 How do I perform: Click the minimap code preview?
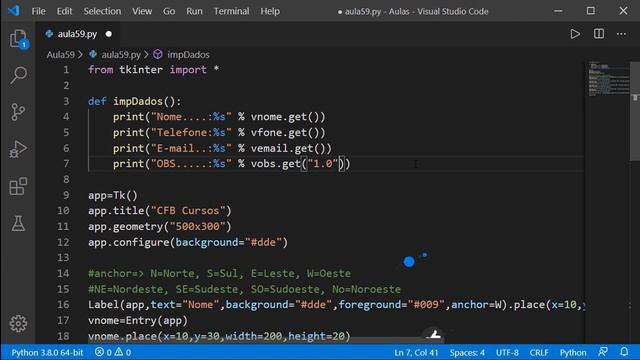(x=608, y=79)
